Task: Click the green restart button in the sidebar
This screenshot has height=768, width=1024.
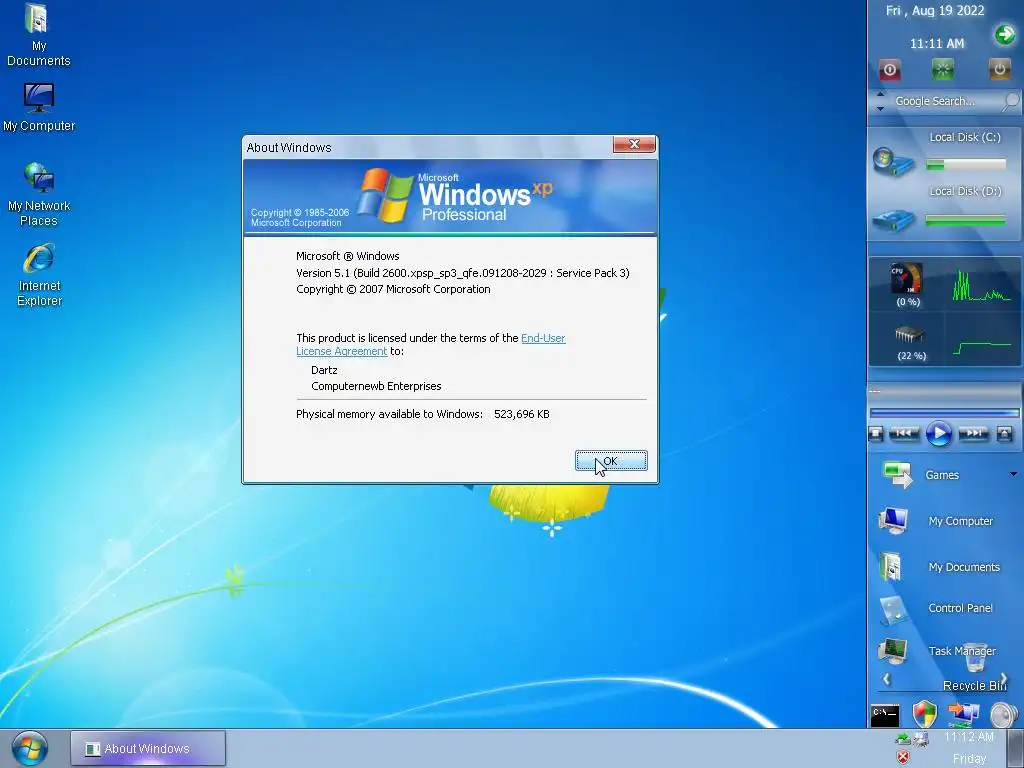Action: coord(942,69)
